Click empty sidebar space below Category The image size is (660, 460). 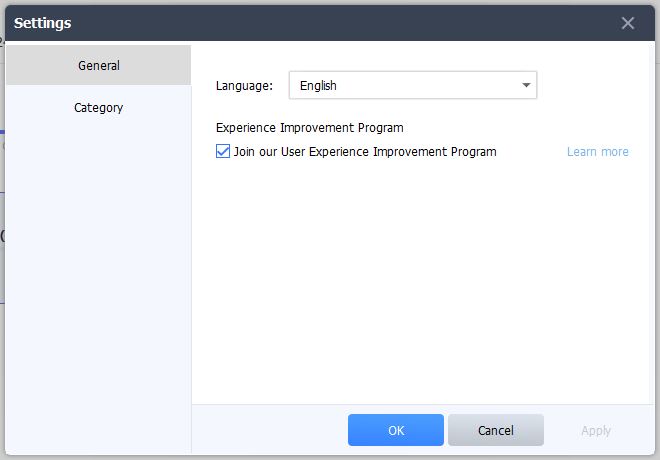pyautogui.click(x=98, y=286)
